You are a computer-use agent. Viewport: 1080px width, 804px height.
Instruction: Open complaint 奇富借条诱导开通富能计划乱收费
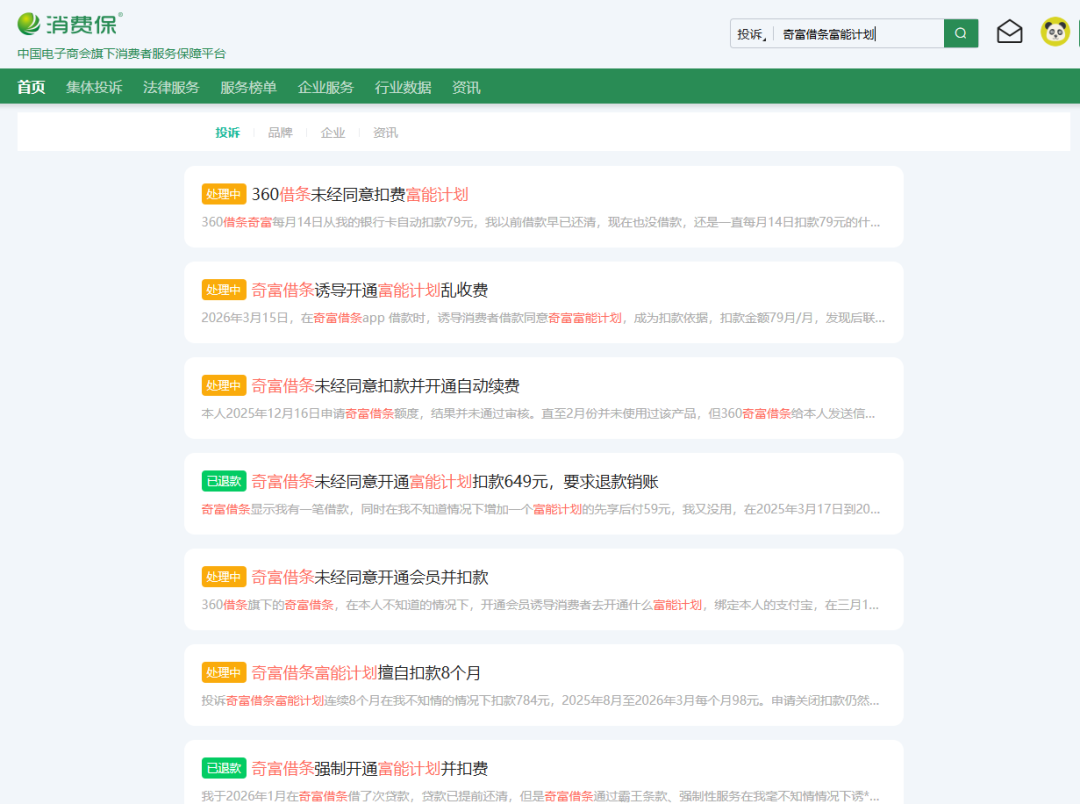369,290
